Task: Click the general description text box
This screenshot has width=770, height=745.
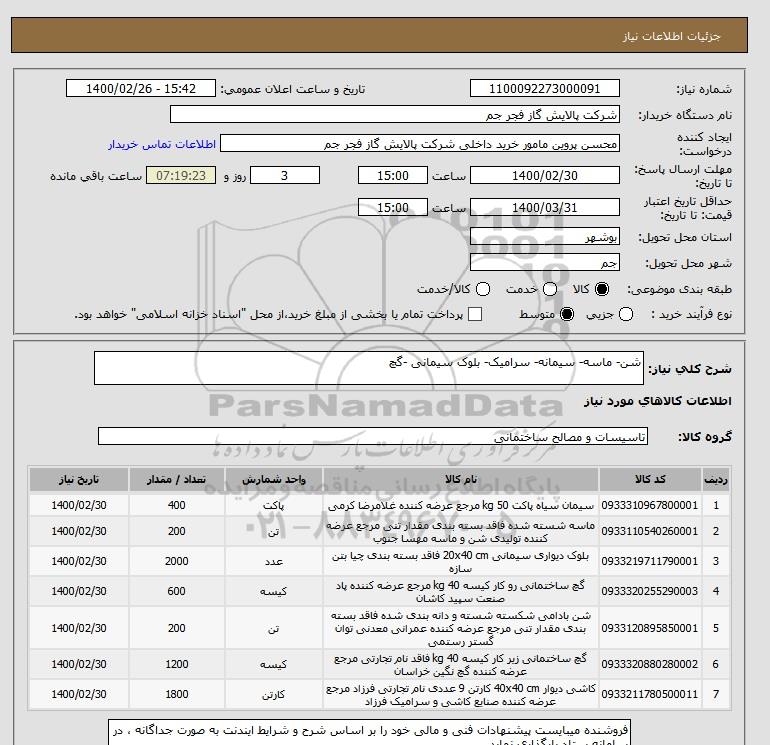Action: (x=369, y=368)
